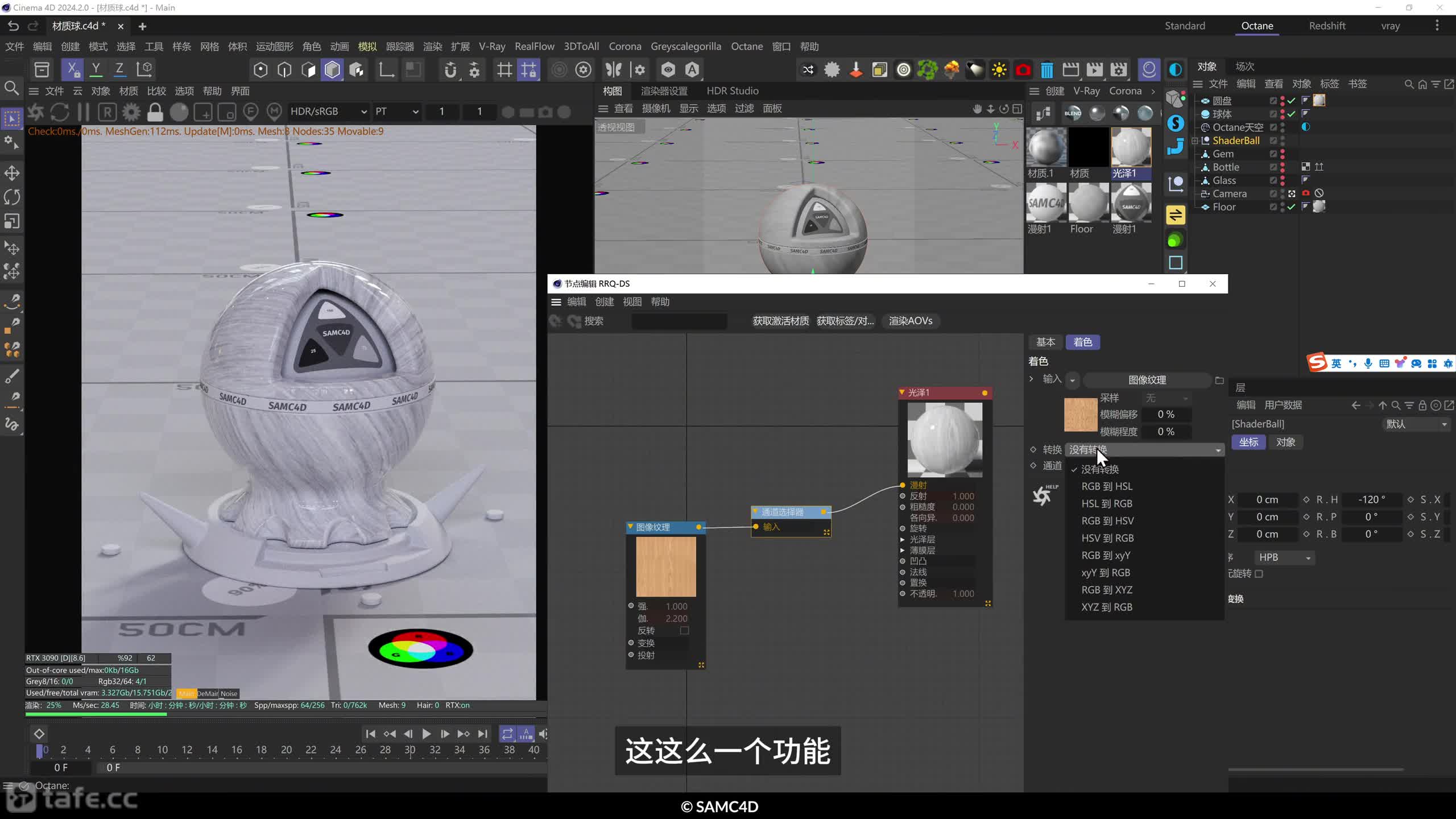Click the shuffle arrows icon in toolbar

pyautogui.click(x=808, y=70)
